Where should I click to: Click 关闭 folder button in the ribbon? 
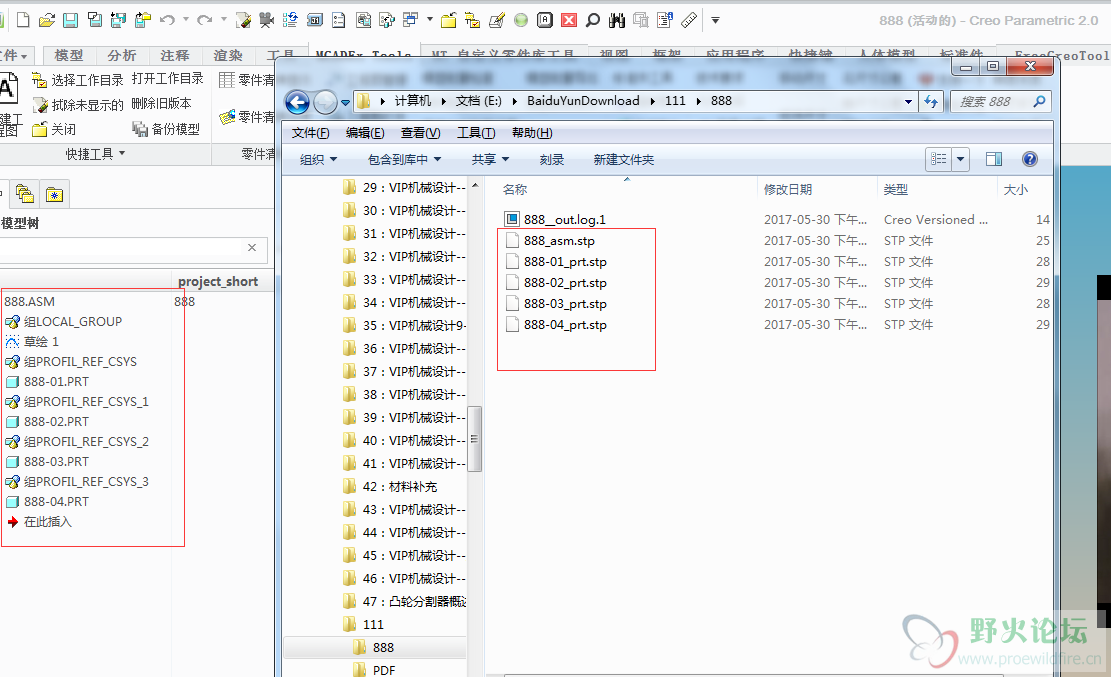54,129
